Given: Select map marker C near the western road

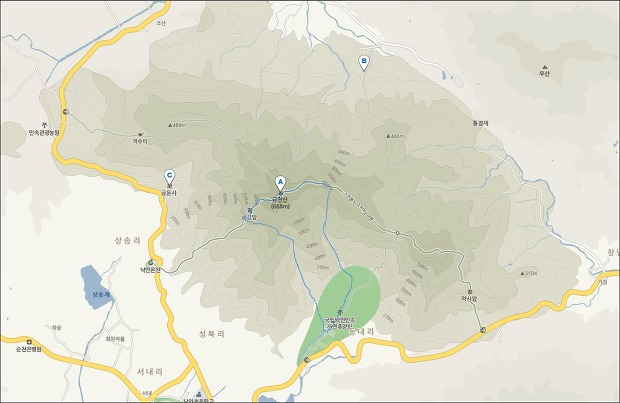Looking at the screenshot, I should [170, 177].
